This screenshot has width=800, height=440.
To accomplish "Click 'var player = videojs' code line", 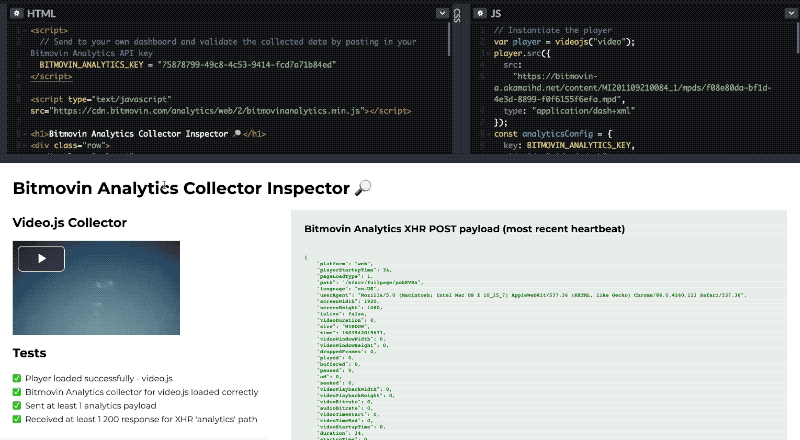I will (x=564, y=42).
